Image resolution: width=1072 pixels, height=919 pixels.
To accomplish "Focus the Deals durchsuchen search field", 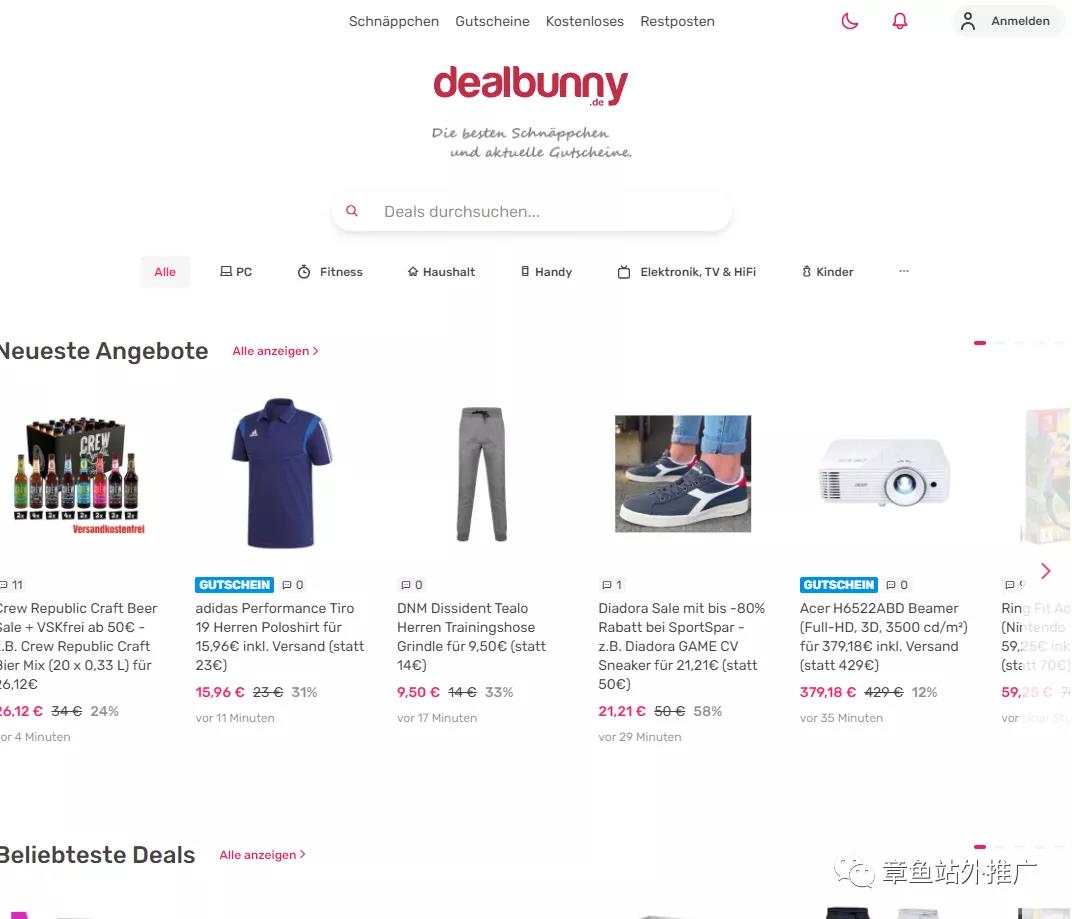I will (x=532, y=211).
